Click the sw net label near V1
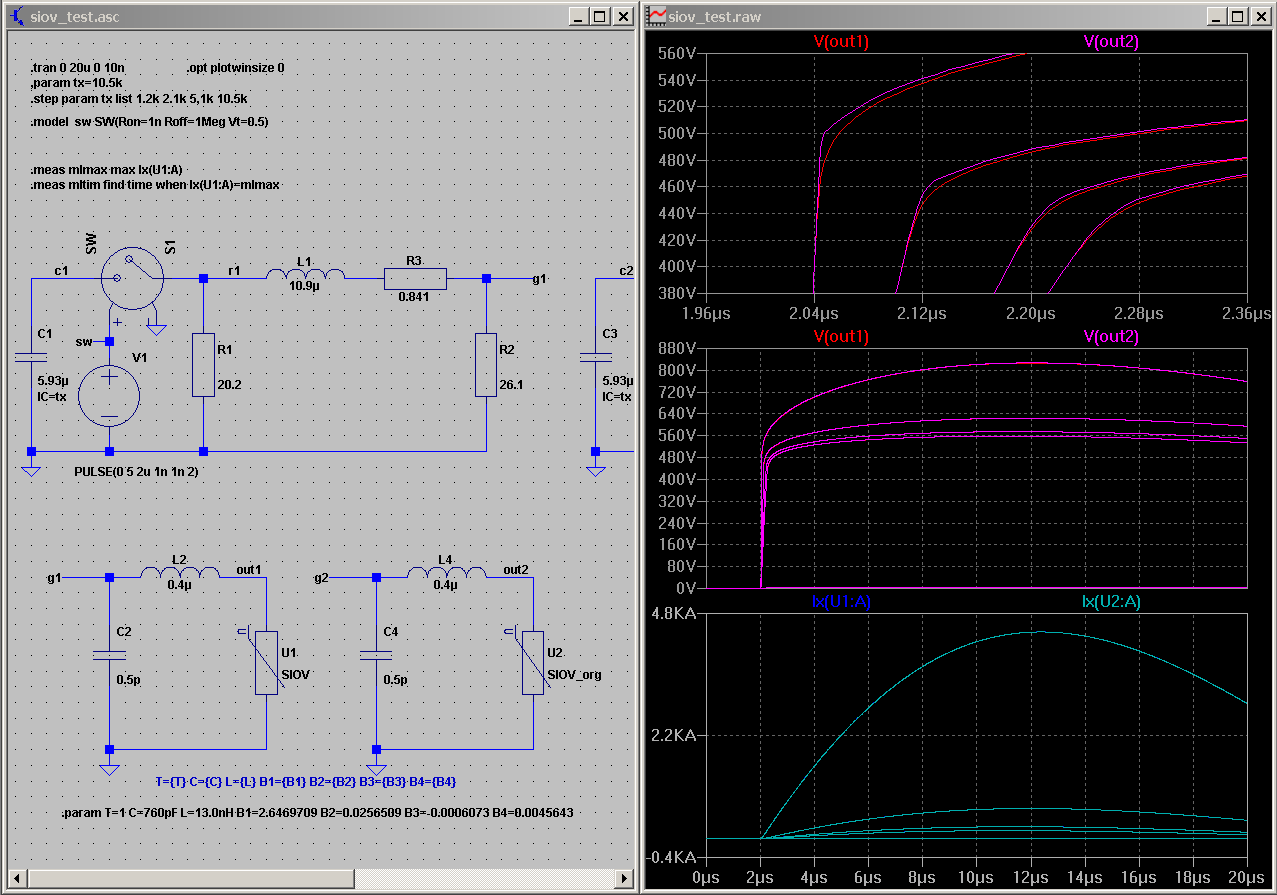This screenshot has width=1277, height=895. (84, 342)
